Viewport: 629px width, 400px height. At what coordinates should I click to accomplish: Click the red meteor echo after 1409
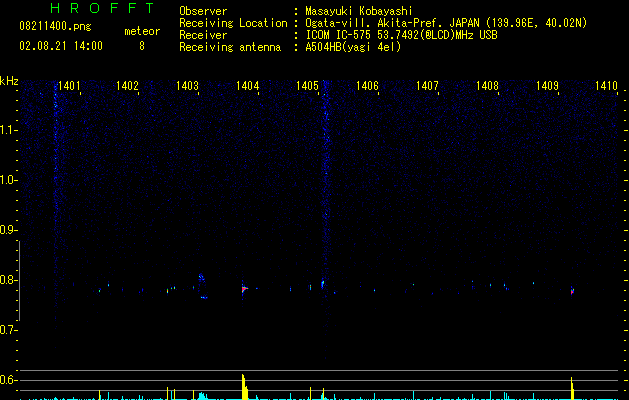click(x=572, y=291)
